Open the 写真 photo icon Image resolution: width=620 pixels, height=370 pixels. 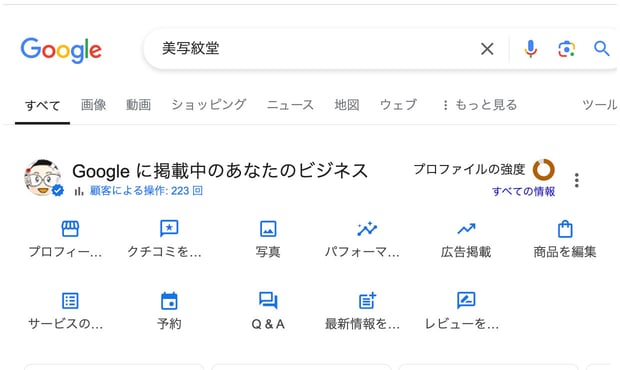(268, 229)
